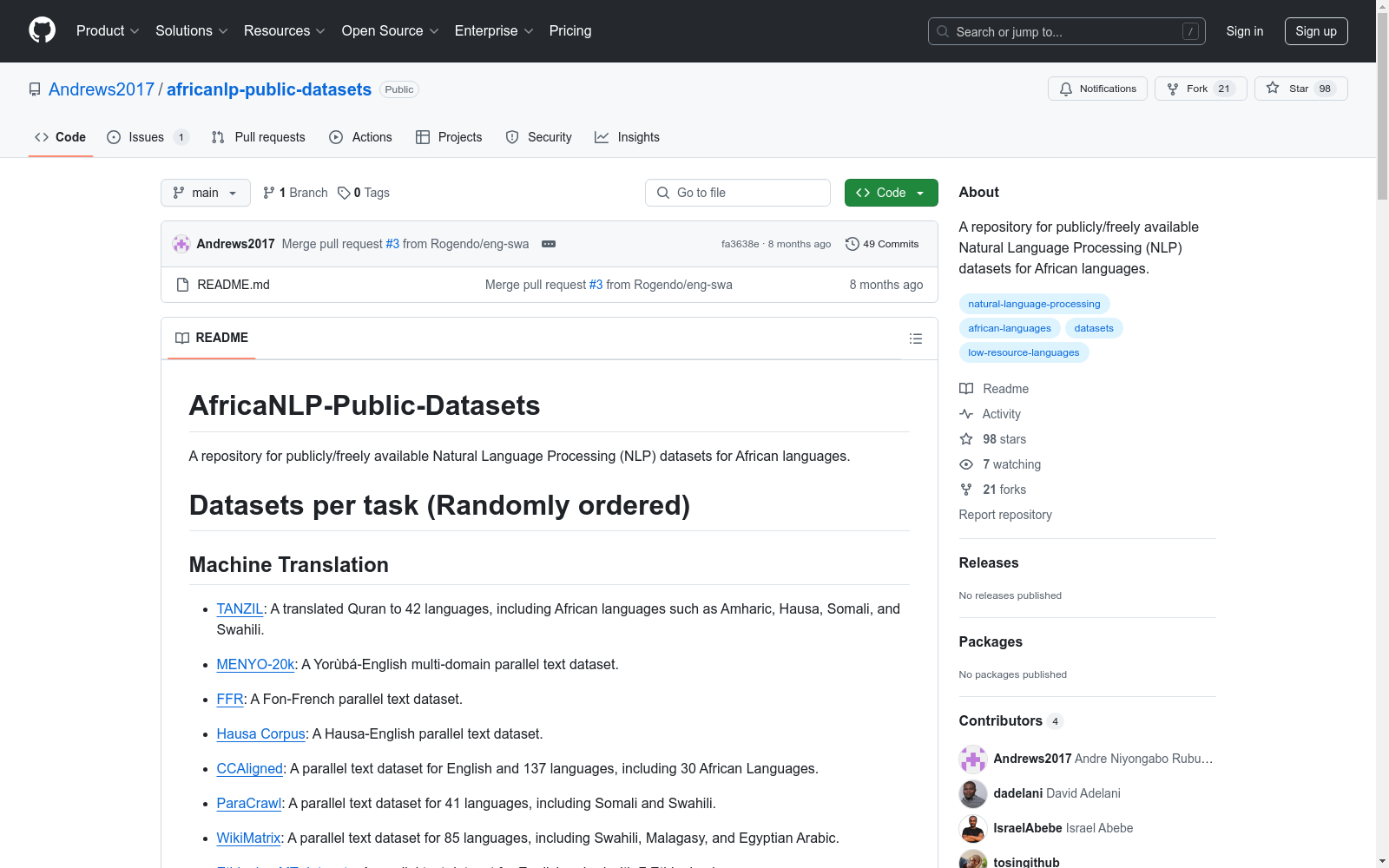1389x868 pixels.
Task: Click the Fork icon
Action: point(1173,89)
